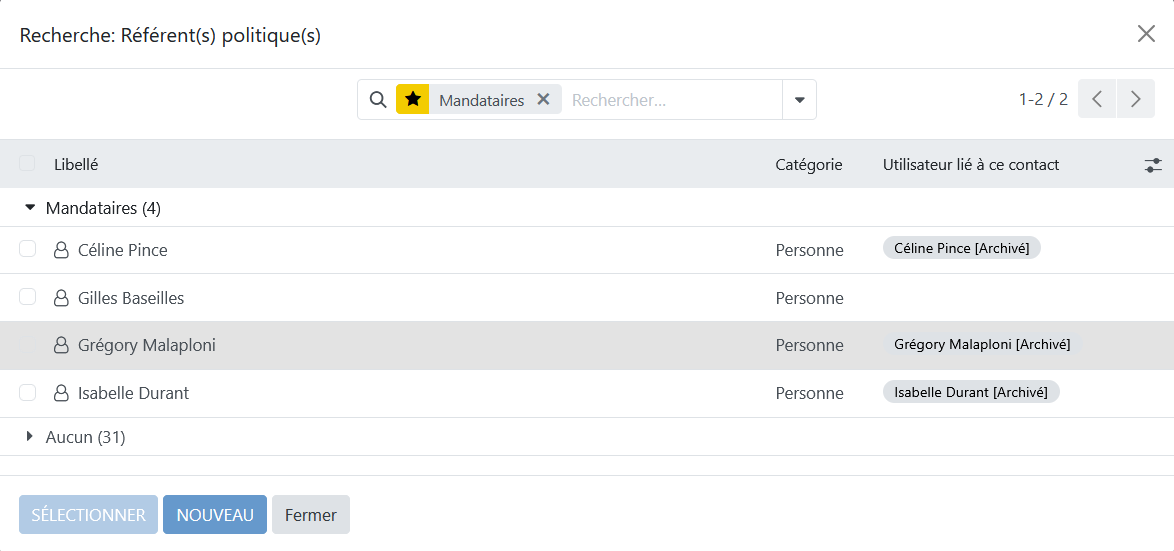1174x551 pixels.
Task: Click person icon beside Céline Pince
Action: click(x=61, y=250)
